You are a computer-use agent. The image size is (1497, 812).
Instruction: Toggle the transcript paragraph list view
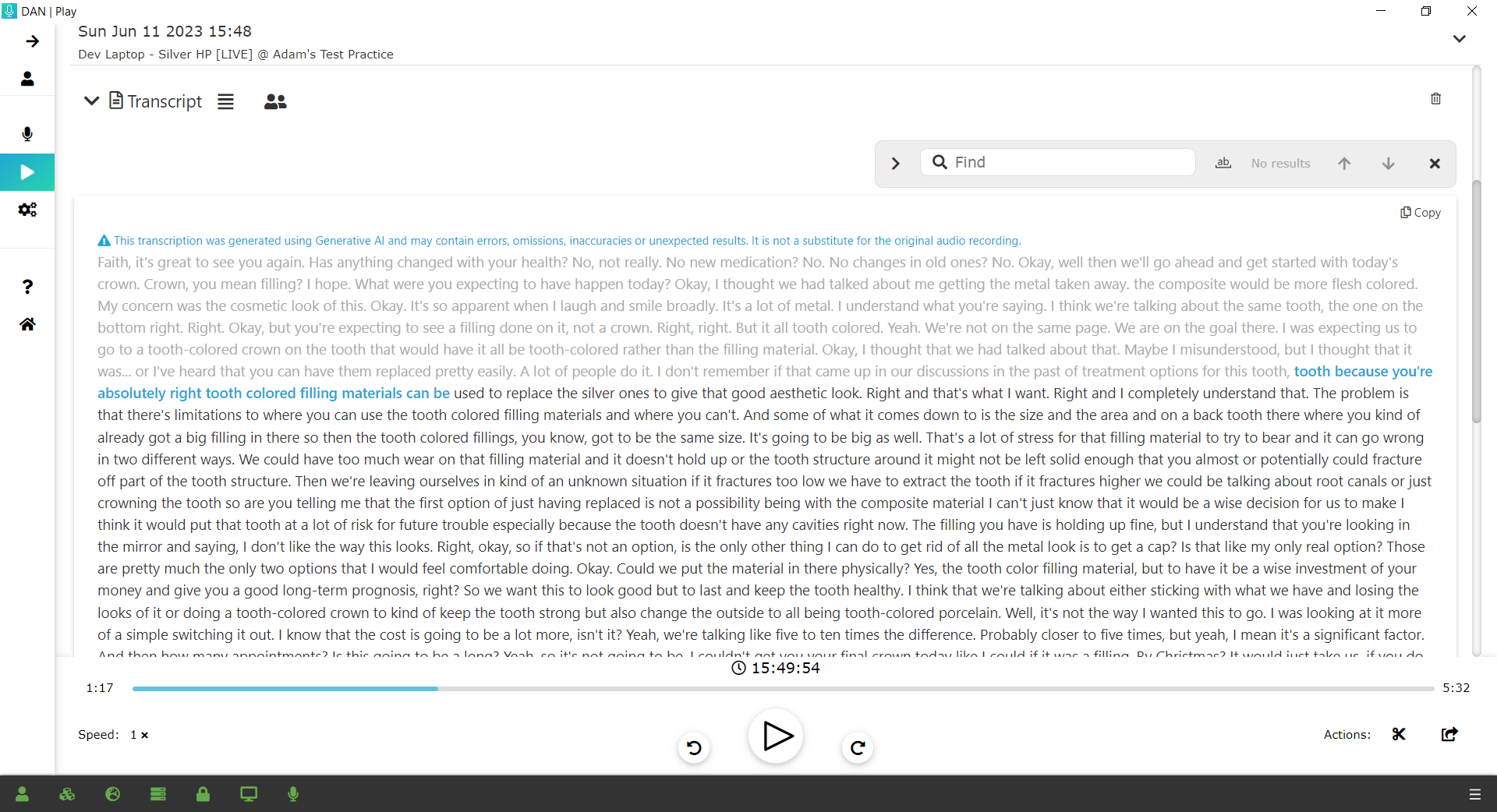point(225,102)
